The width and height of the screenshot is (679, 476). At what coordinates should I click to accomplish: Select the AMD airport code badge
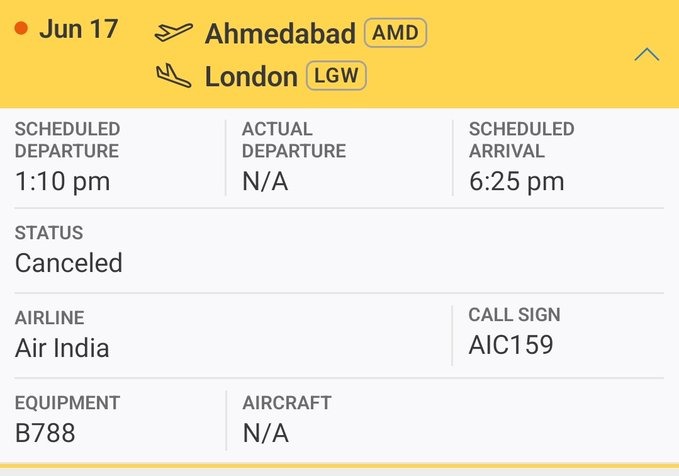tap(395, 33)
